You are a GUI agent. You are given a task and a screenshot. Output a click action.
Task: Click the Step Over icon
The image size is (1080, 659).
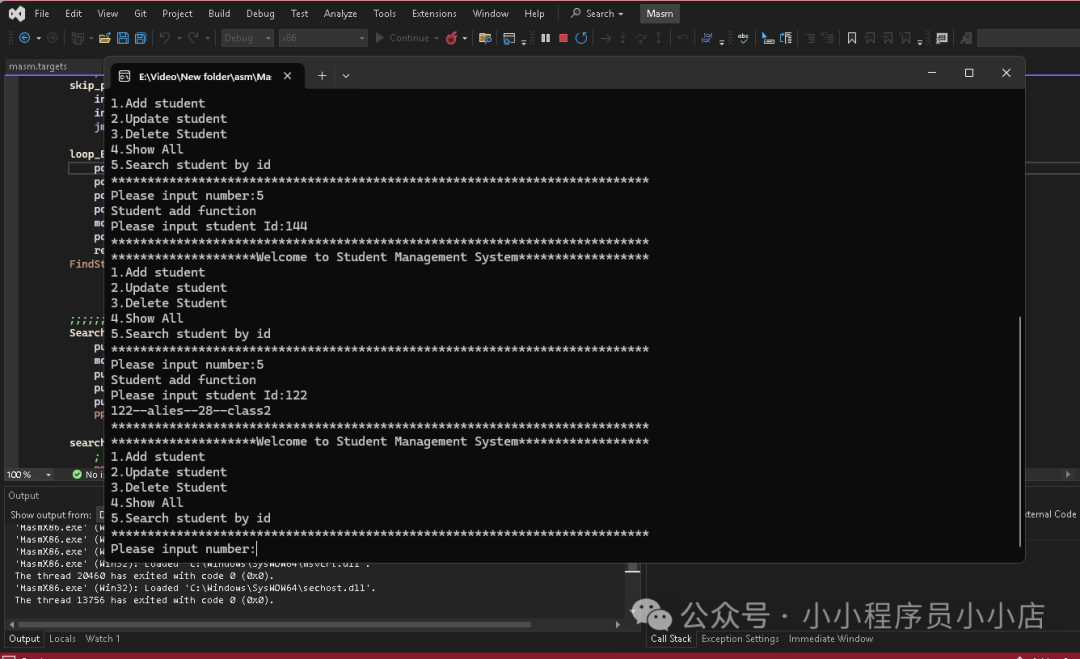coord(641,38)
